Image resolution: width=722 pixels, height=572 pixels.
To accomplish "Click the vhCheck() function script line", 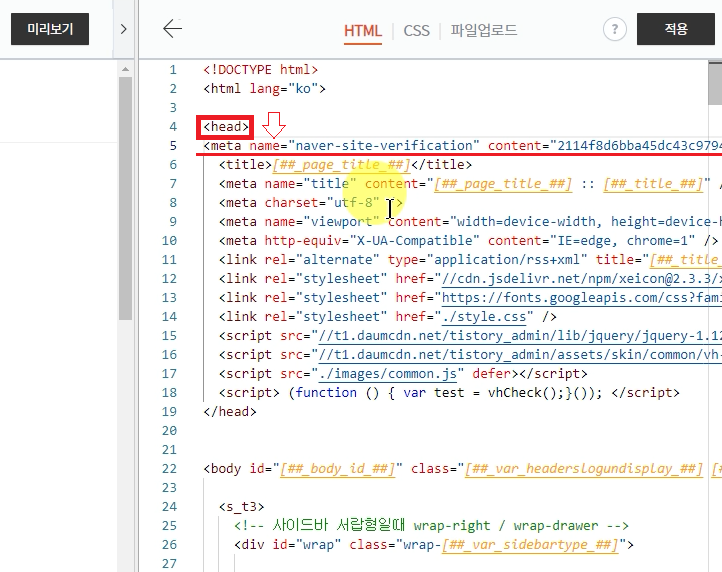I will tap(449, 392).
